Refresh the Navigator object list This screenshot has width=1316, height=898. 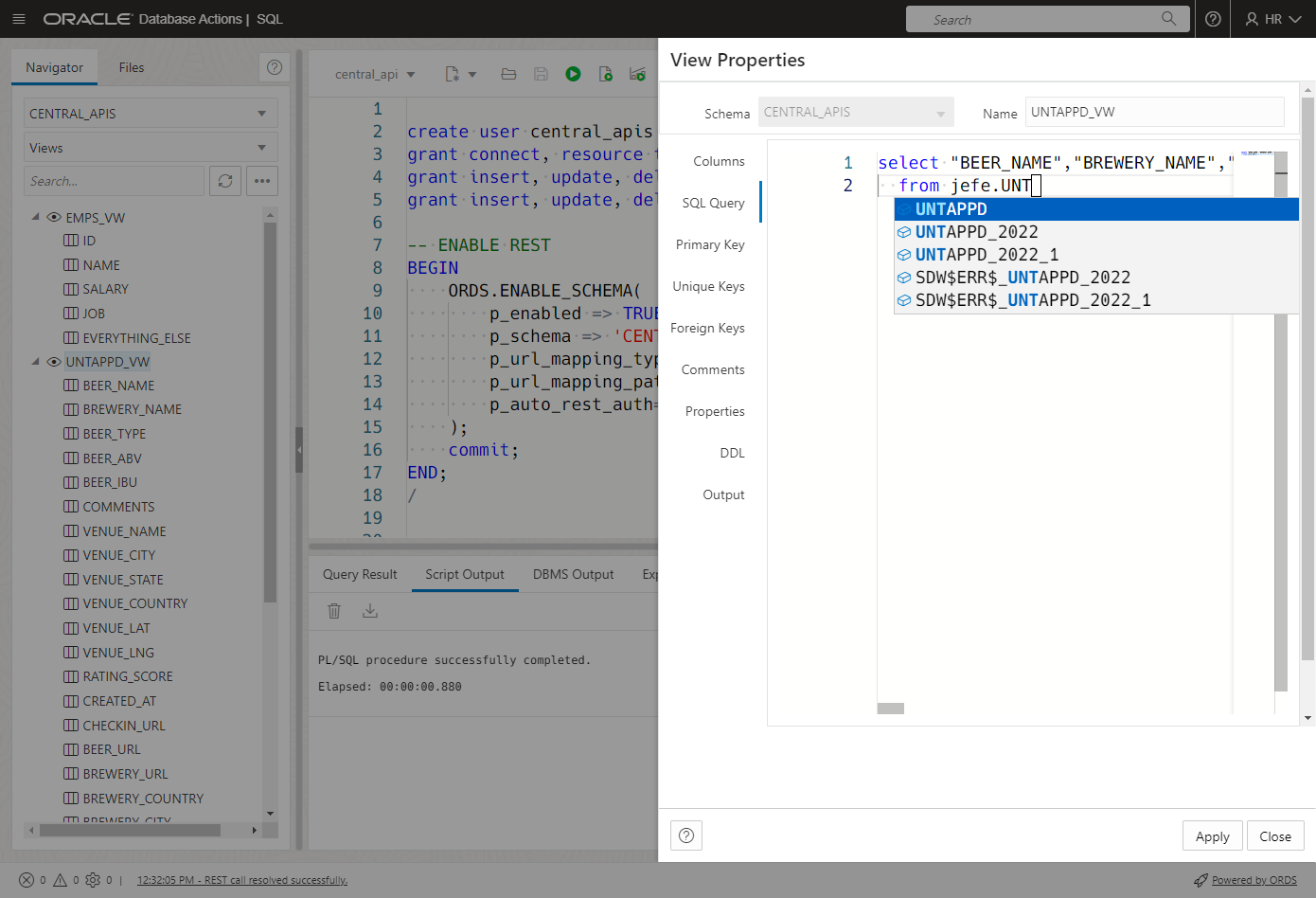[x=225, y=181]
